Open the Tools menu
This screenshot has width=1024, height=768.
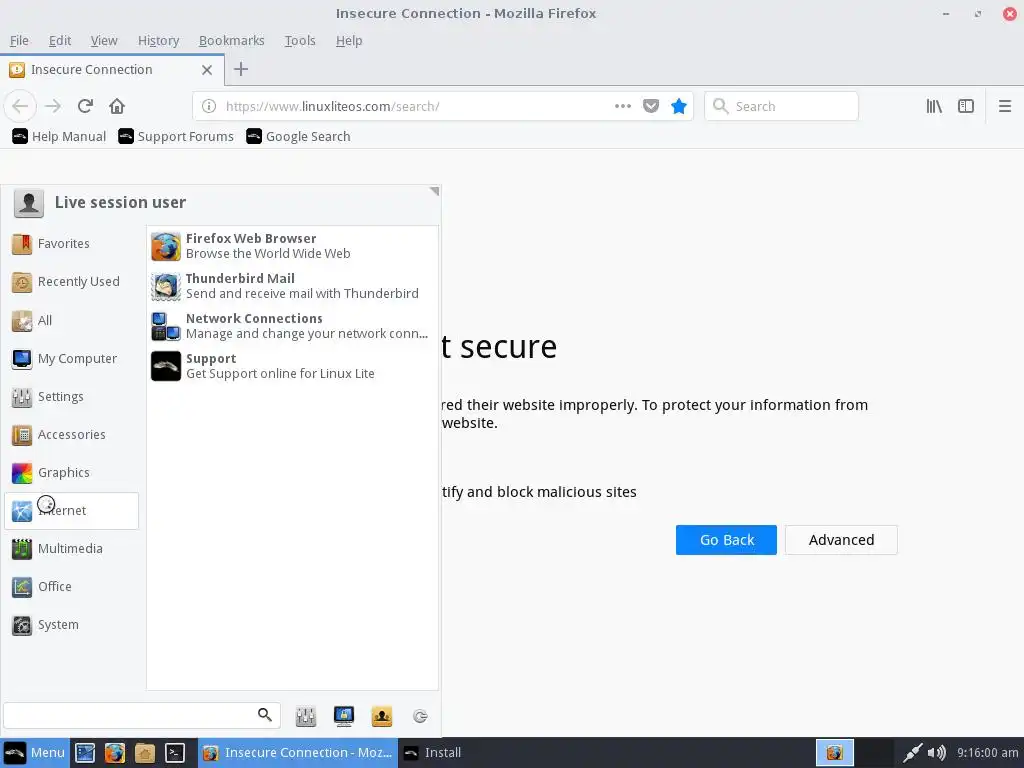[300, 40]
